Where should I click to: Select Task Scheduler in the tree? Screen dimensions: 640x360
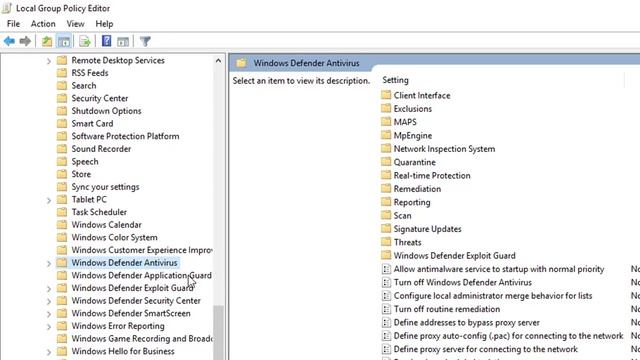click(x=99, y=212)
